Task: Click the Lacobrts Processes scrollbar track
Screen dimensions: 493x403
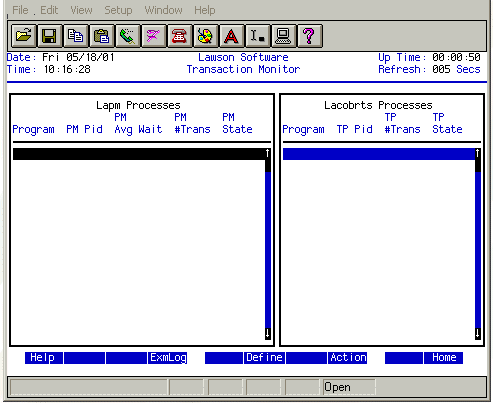Action: click(x=478, y=250)
